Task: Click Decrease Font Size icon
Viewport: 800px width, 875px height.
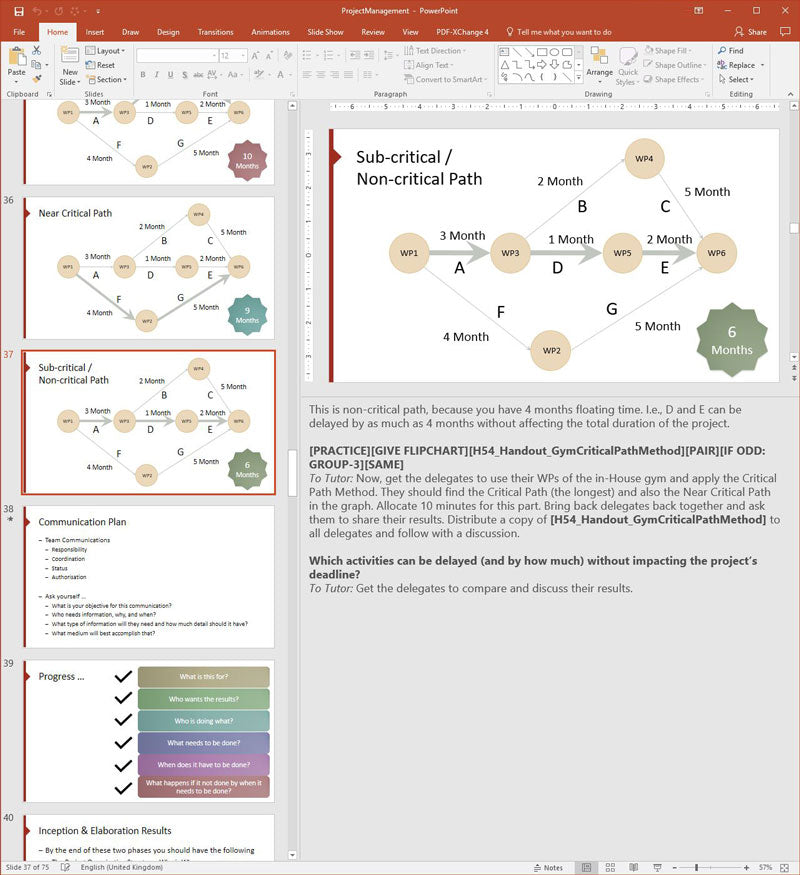Action: [269, 56]
